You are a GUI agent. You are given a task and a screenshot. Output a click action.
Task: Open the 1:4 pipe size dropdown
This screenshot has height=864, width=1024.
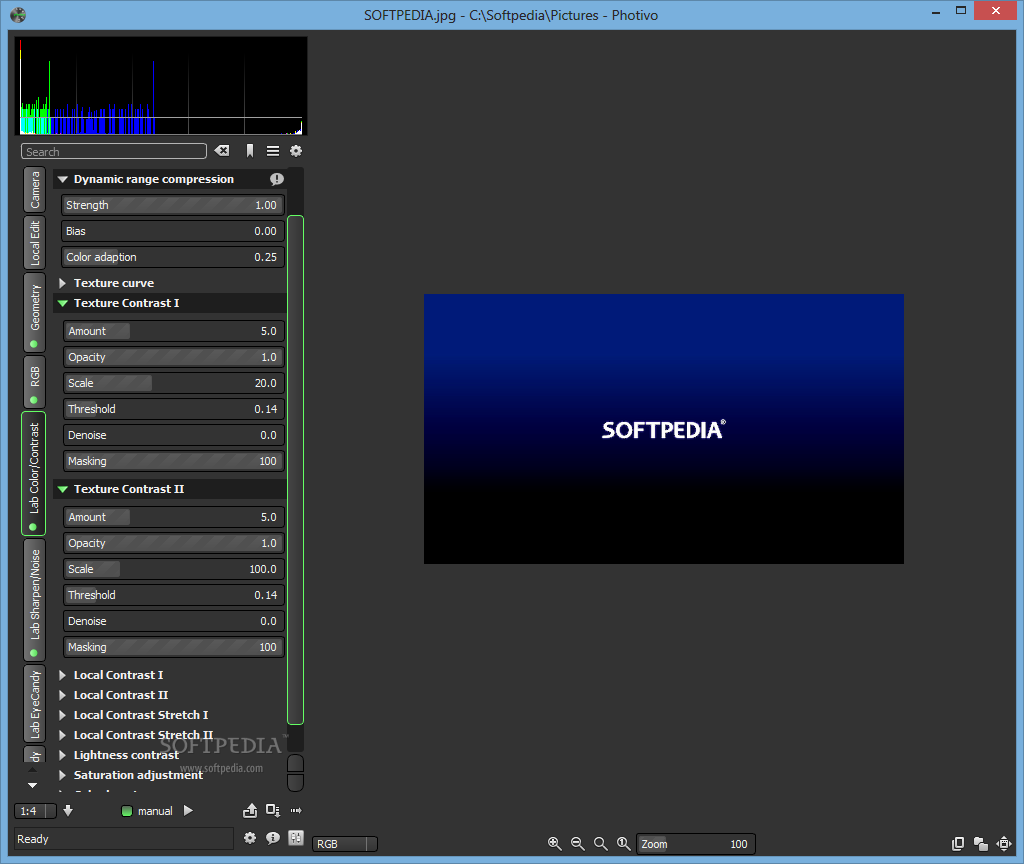pyautogui.click(x=35, y=811)
